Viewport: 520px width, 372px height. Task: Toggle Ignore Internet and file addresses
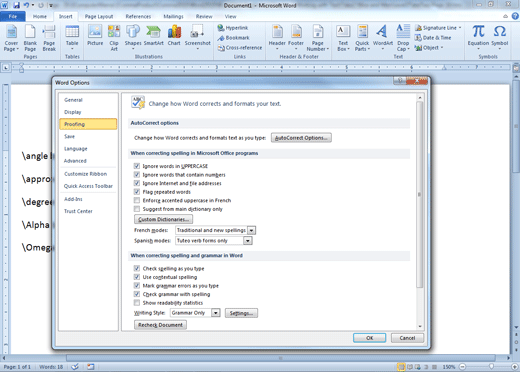point(137,183)
